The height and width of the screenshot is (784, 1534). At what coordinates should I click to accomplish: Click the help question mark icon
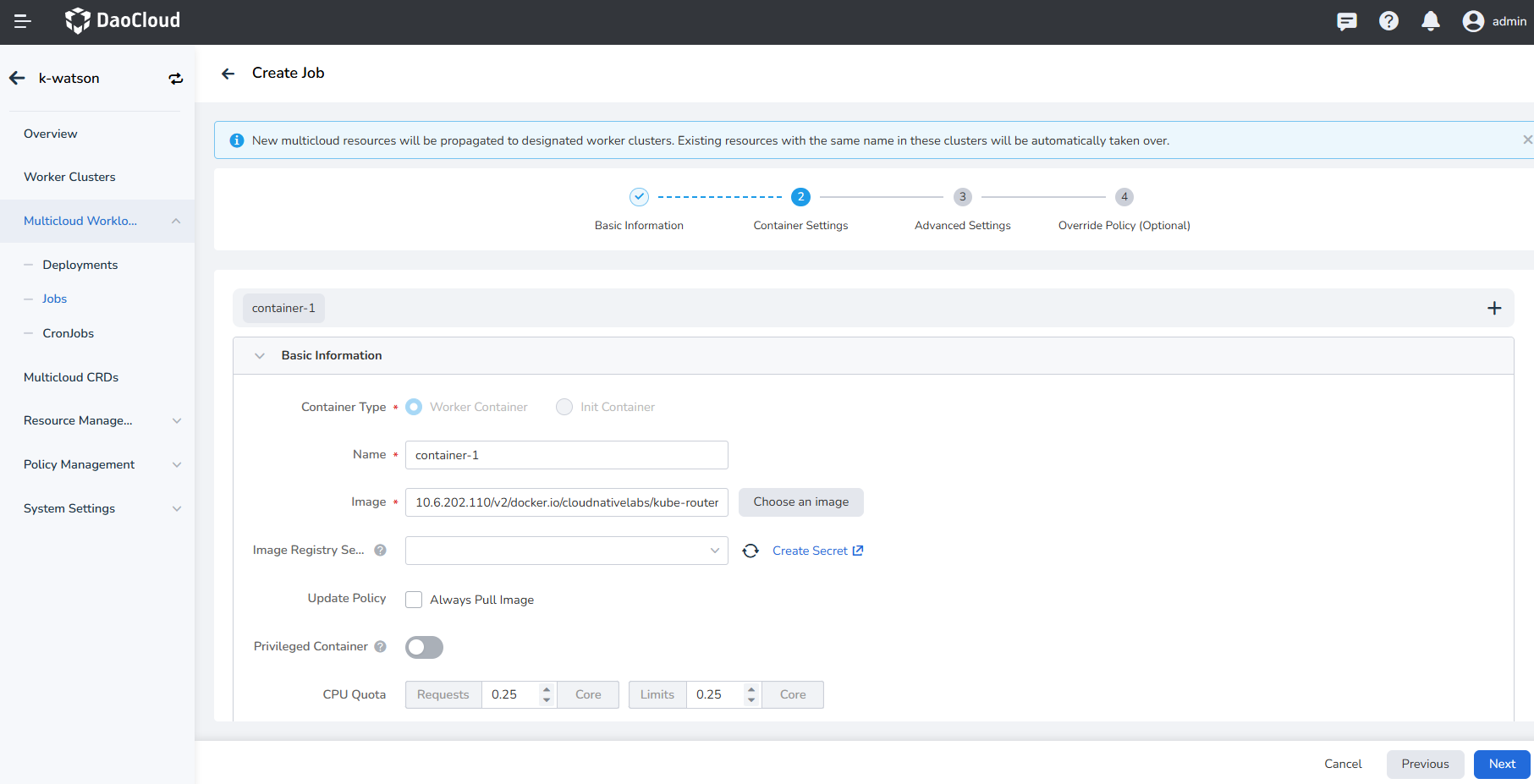coord(1388,21)
